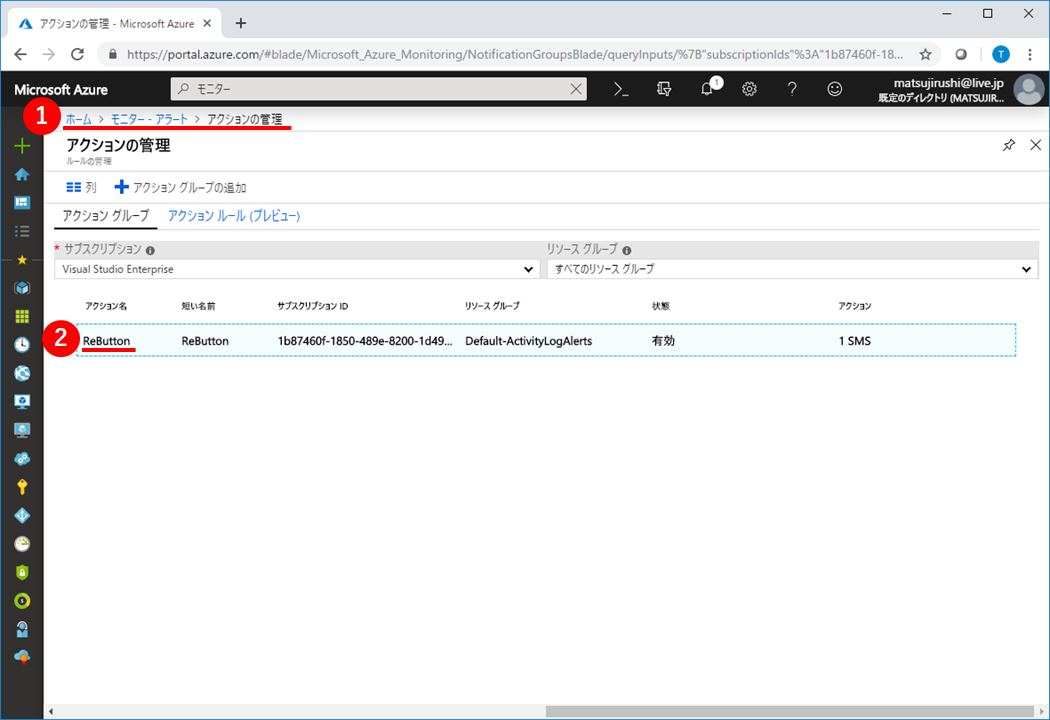Click the Favorites star in sidebar
Screen dimensions: 1050x720
pyautogui.click(x=22, y=259)
